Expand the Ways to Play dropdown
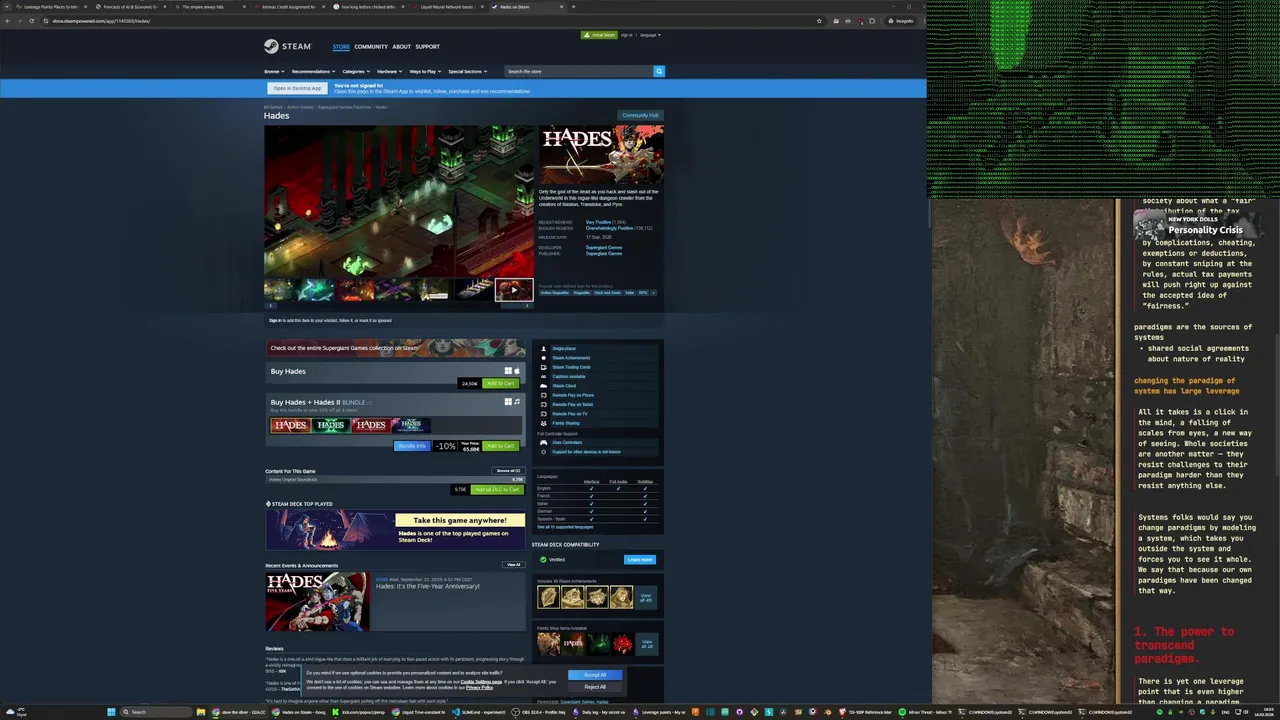Viewport: 1280px width, 720px height. coord(425,71)
